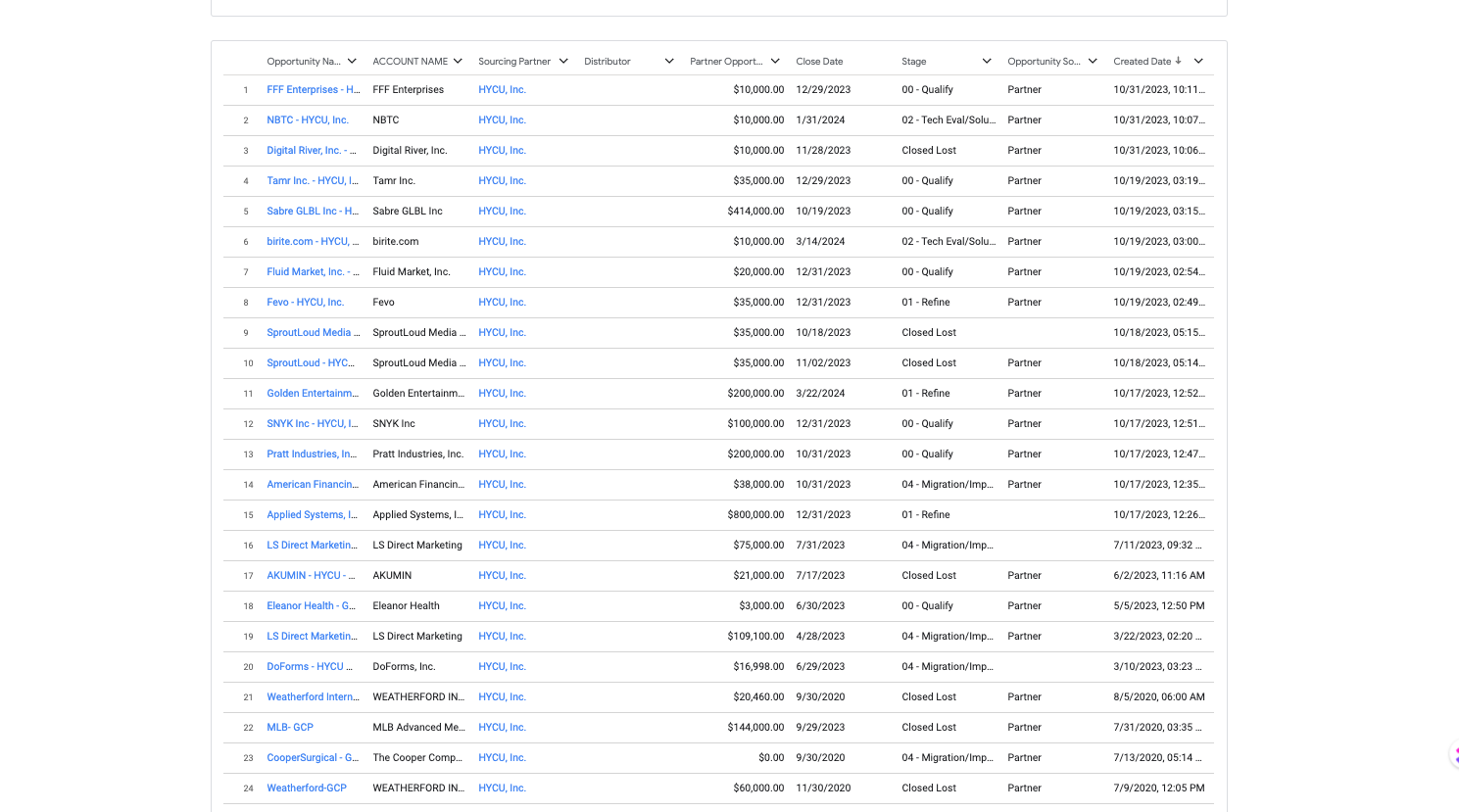Image resolution: width=1459 pixels, height=812 pixels.
Task: Open the Tamr Inc. - HYCU opportunity link
Action: (313, 181)
